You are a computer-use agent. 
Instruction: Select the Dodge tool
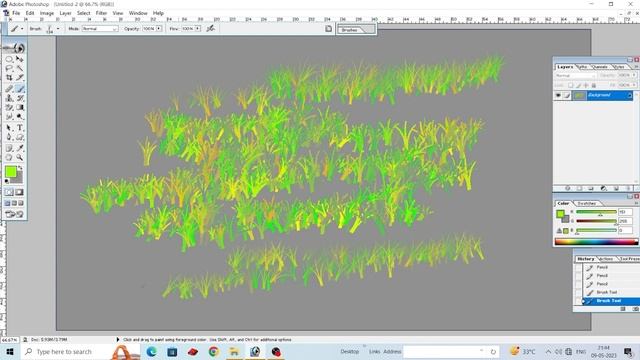(x=20, y=117)
